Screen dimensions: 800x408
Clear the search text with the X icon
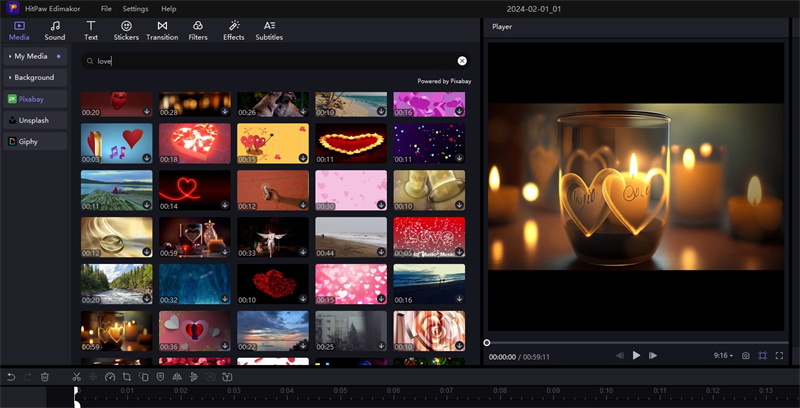[462, 61]
